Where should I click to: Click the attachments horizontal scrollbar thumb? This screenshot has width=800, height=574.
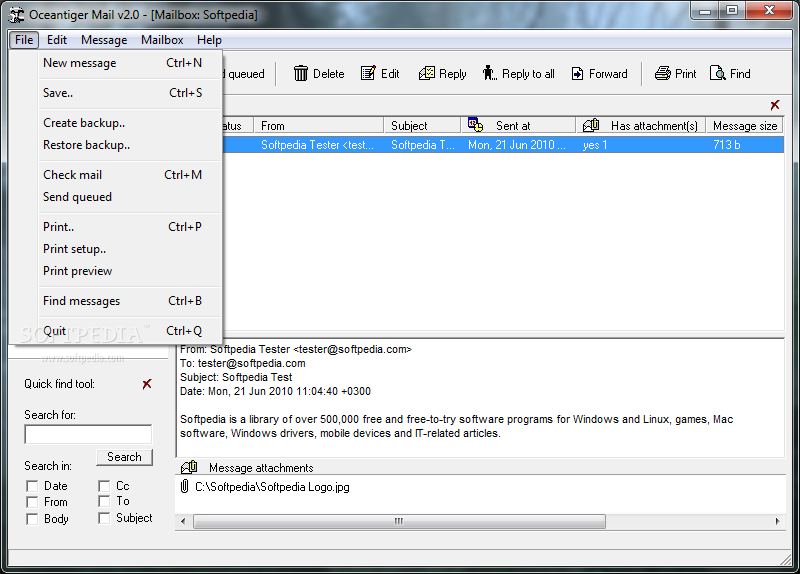(x=399, y=521)
